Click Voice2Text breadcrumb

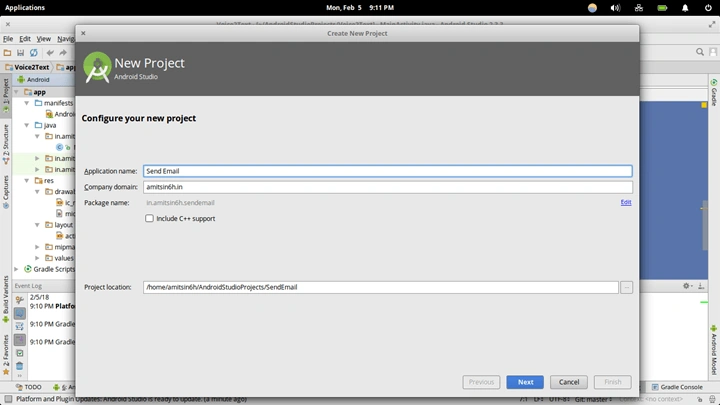(x=27, y=67)
